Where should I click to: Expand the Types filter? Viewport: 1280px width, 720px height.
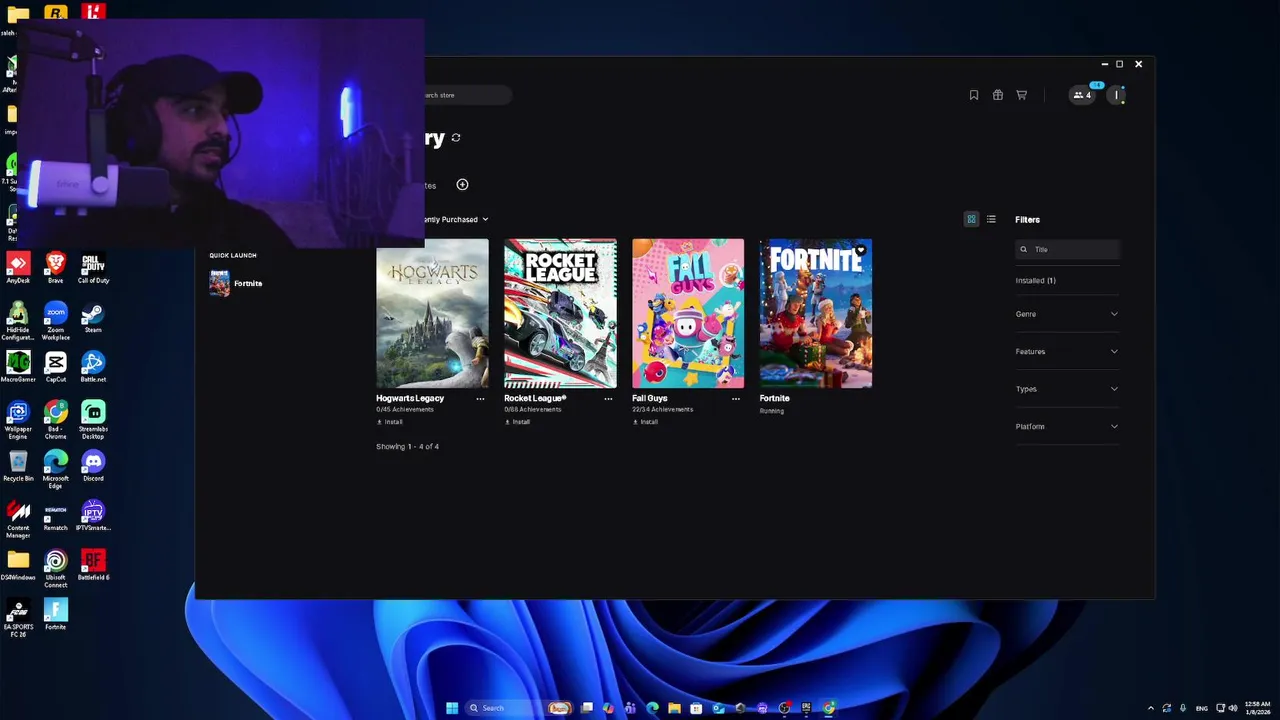pos(1067,389)
